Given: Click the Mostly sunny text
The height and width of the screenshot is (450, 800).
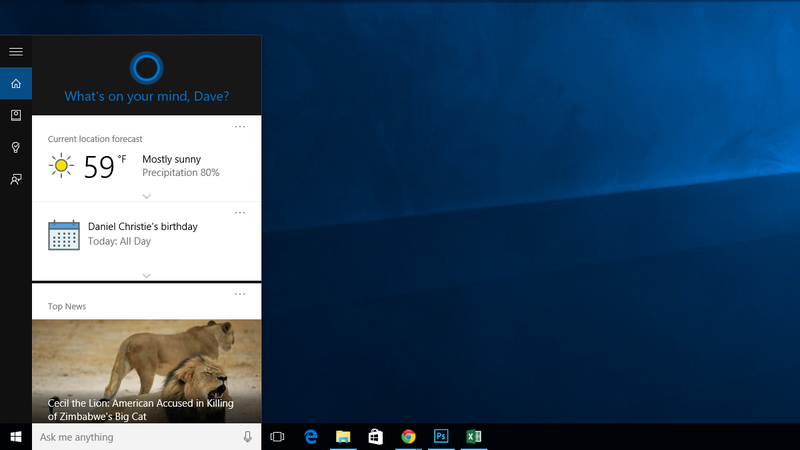Looking at the screenshot, I should coord(171,159).
